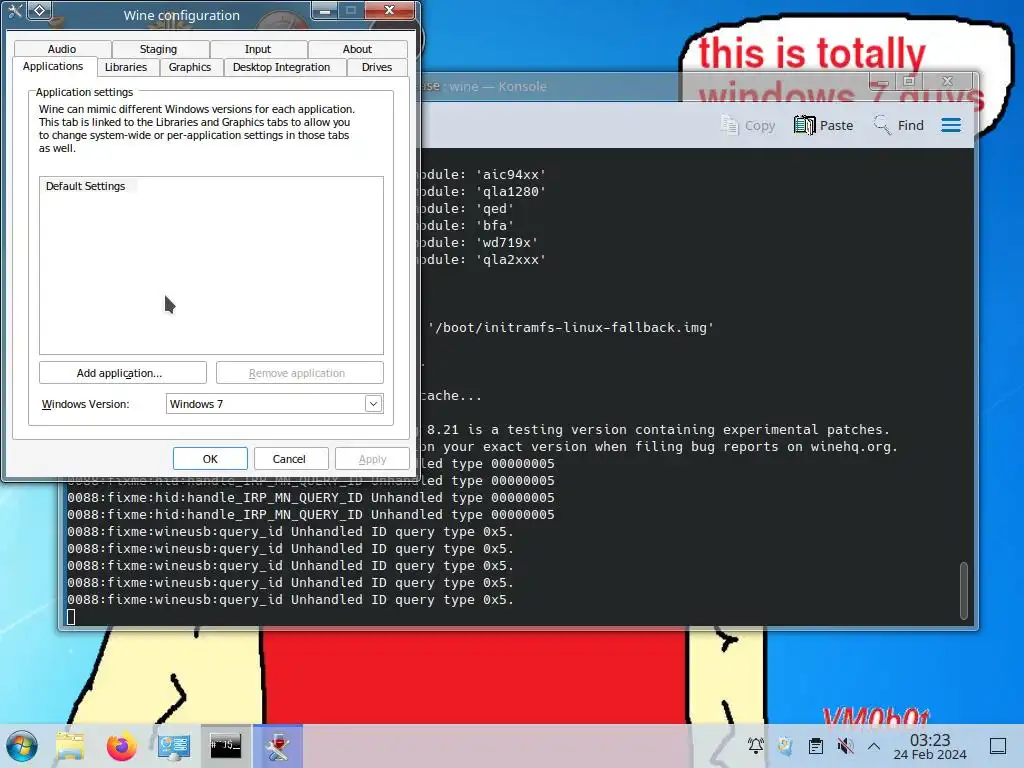The height and width of the screenshot is (768, 1024).
Task: Open the clipboard tray icon
Action: (x=816, y=746)
